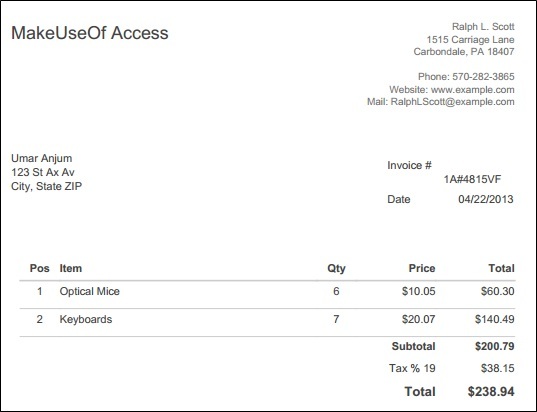Click the Price column header
Screen dimensions: 537x412
click(422, 268)
